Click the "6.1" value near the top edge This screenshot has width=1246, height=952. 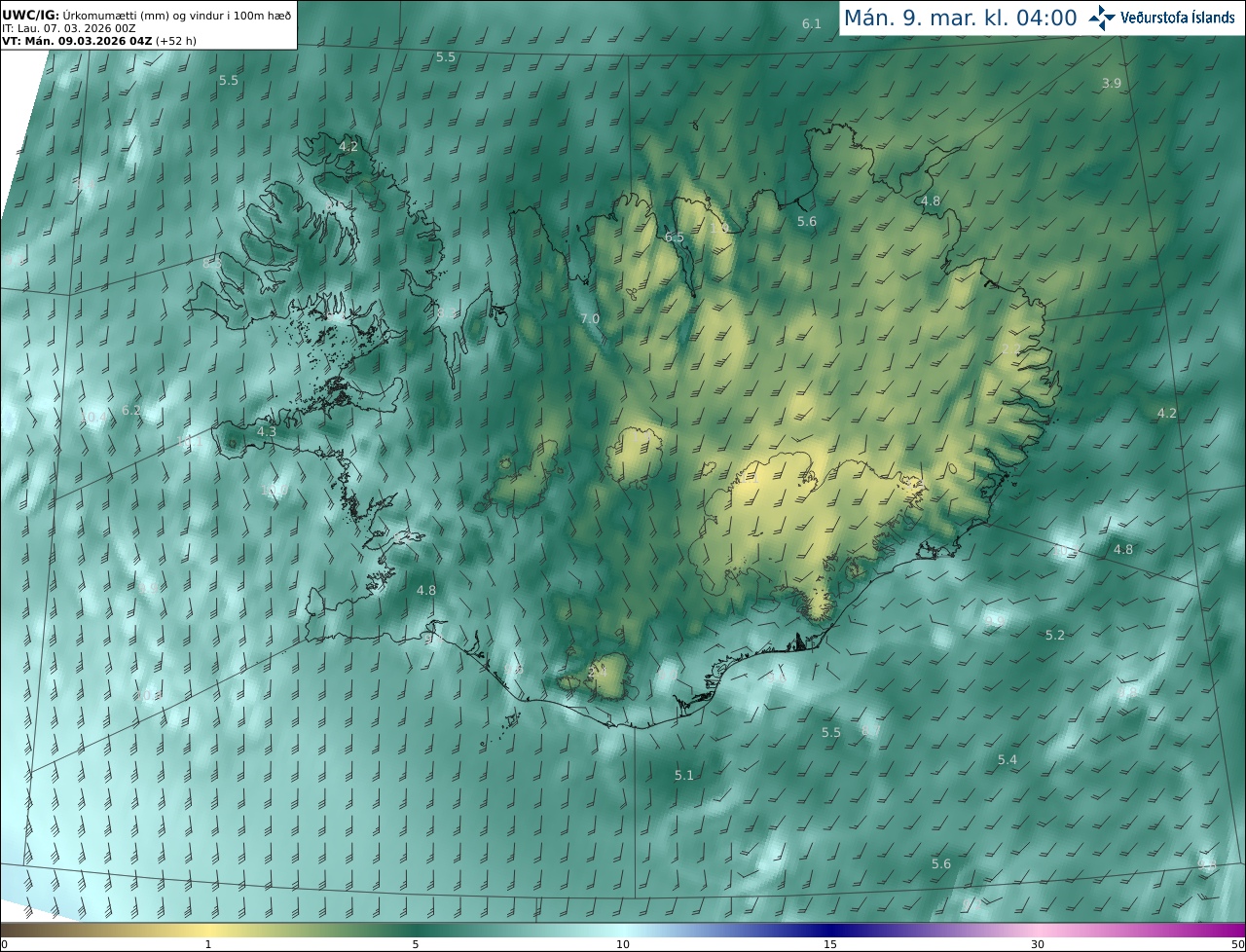click(x=812, y=23)
